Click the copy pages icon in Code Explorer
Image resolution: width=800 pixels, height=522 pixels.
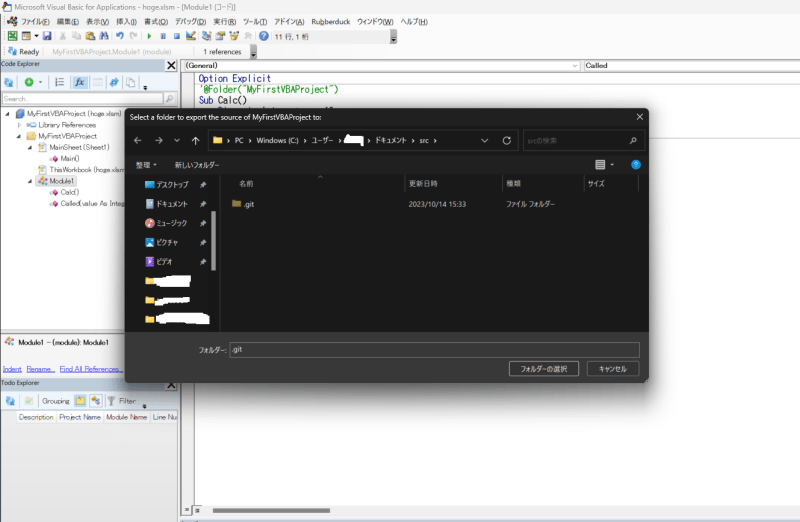tap(131, 82)
